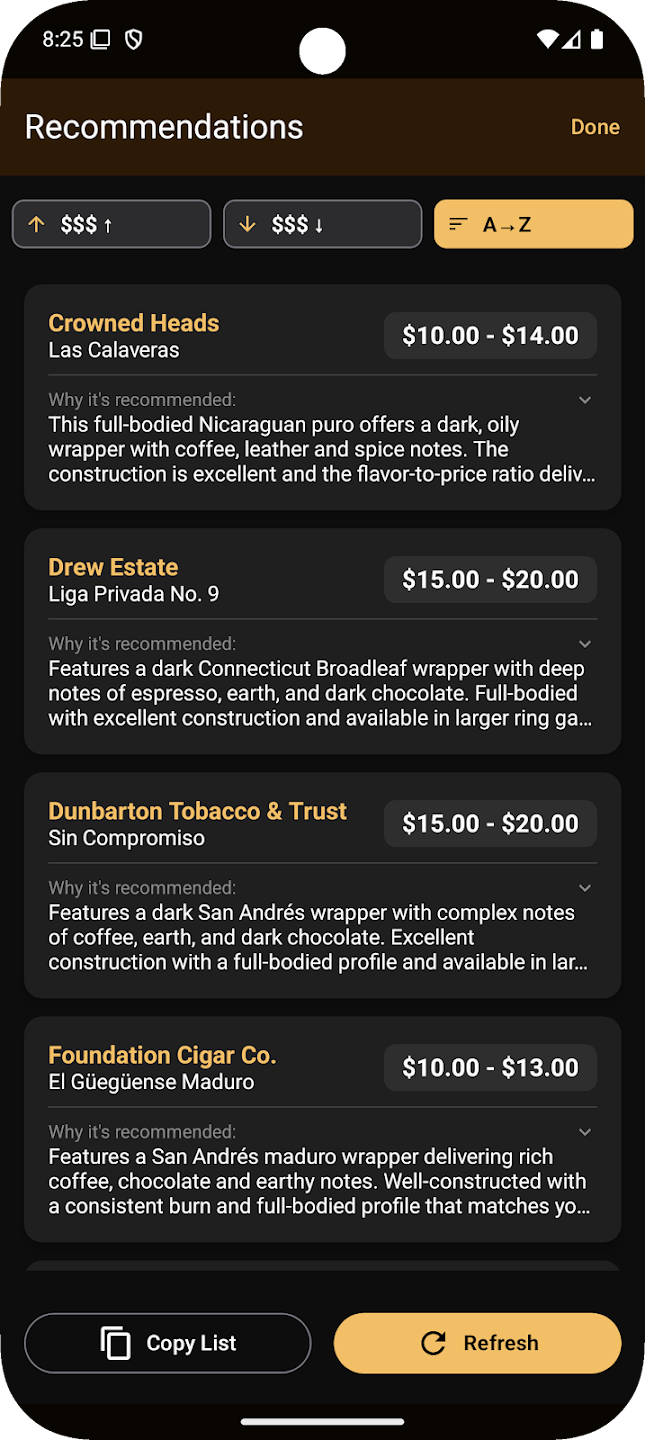Switch sorting to $$$↓ descending price
This screenshot has height=1440, width=645.
click(x=322, y=224)
